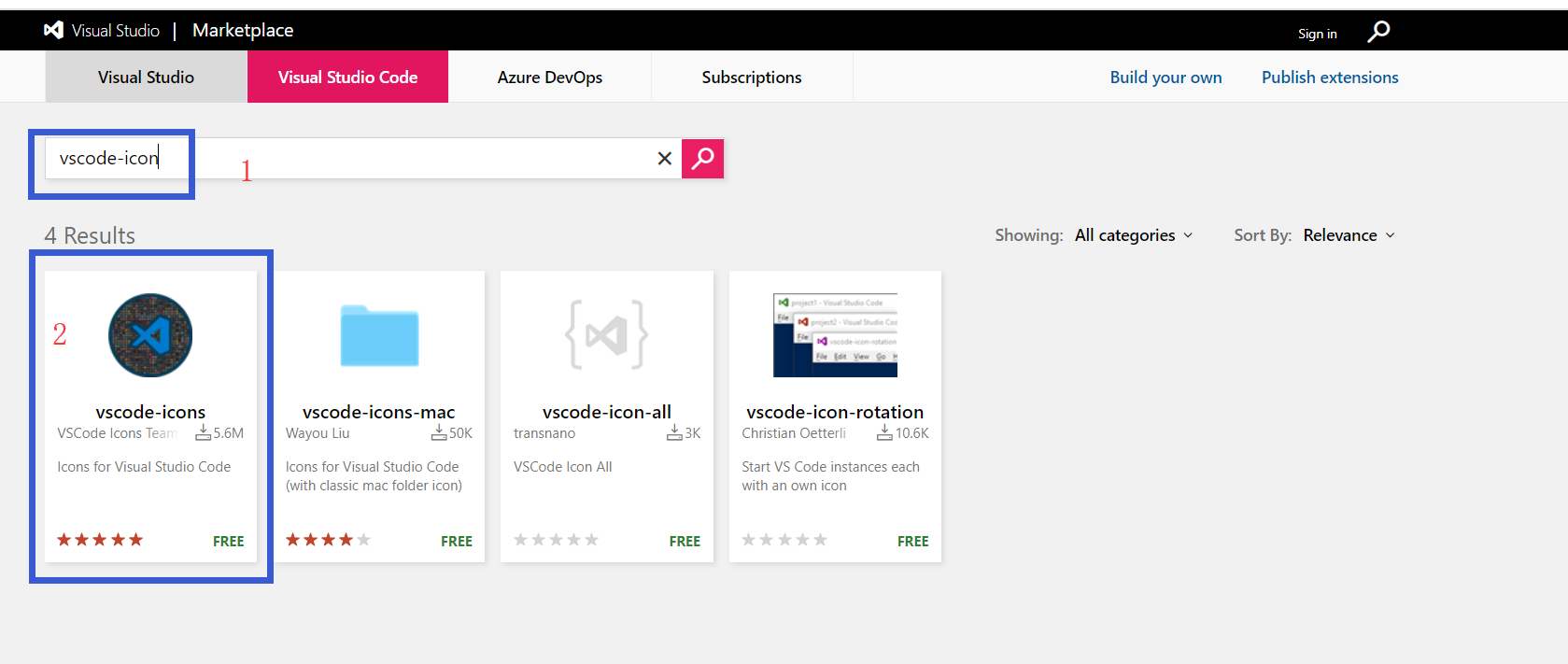Click the four-star rating of vscode-icons-mac

(x=328, y=540)
